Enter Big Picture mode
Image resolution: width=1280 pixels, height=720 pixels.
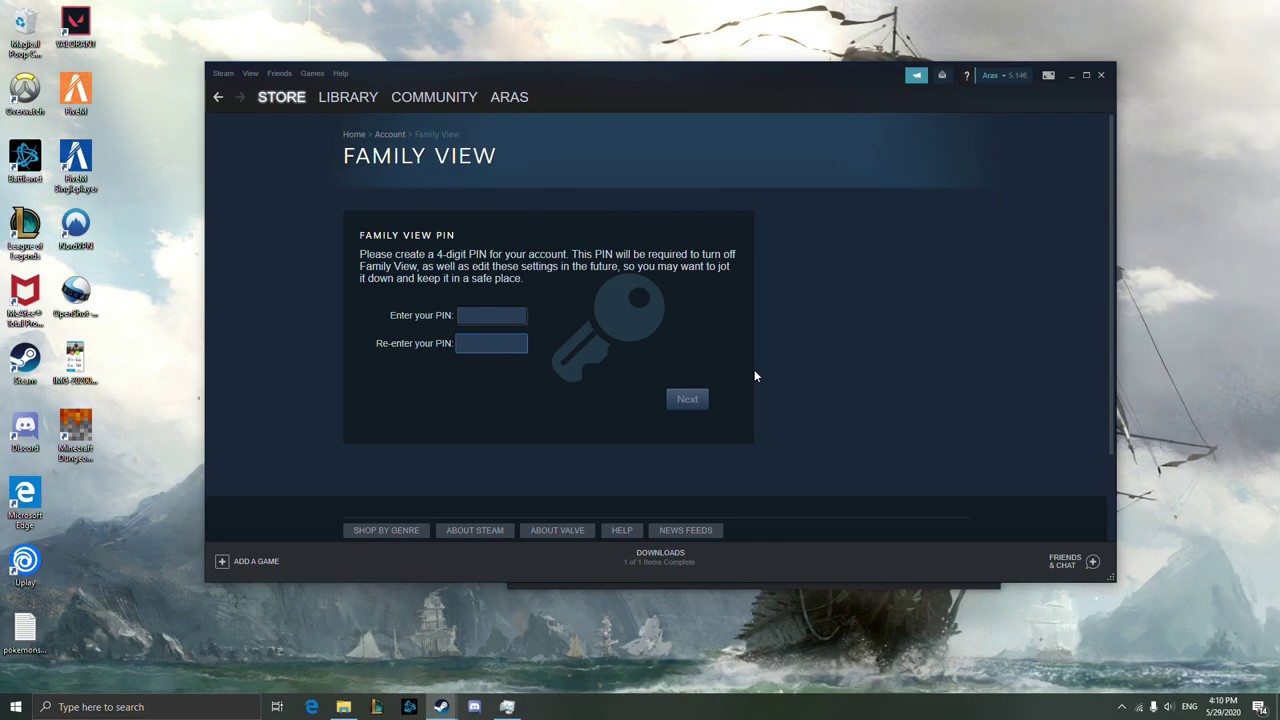1048,75
